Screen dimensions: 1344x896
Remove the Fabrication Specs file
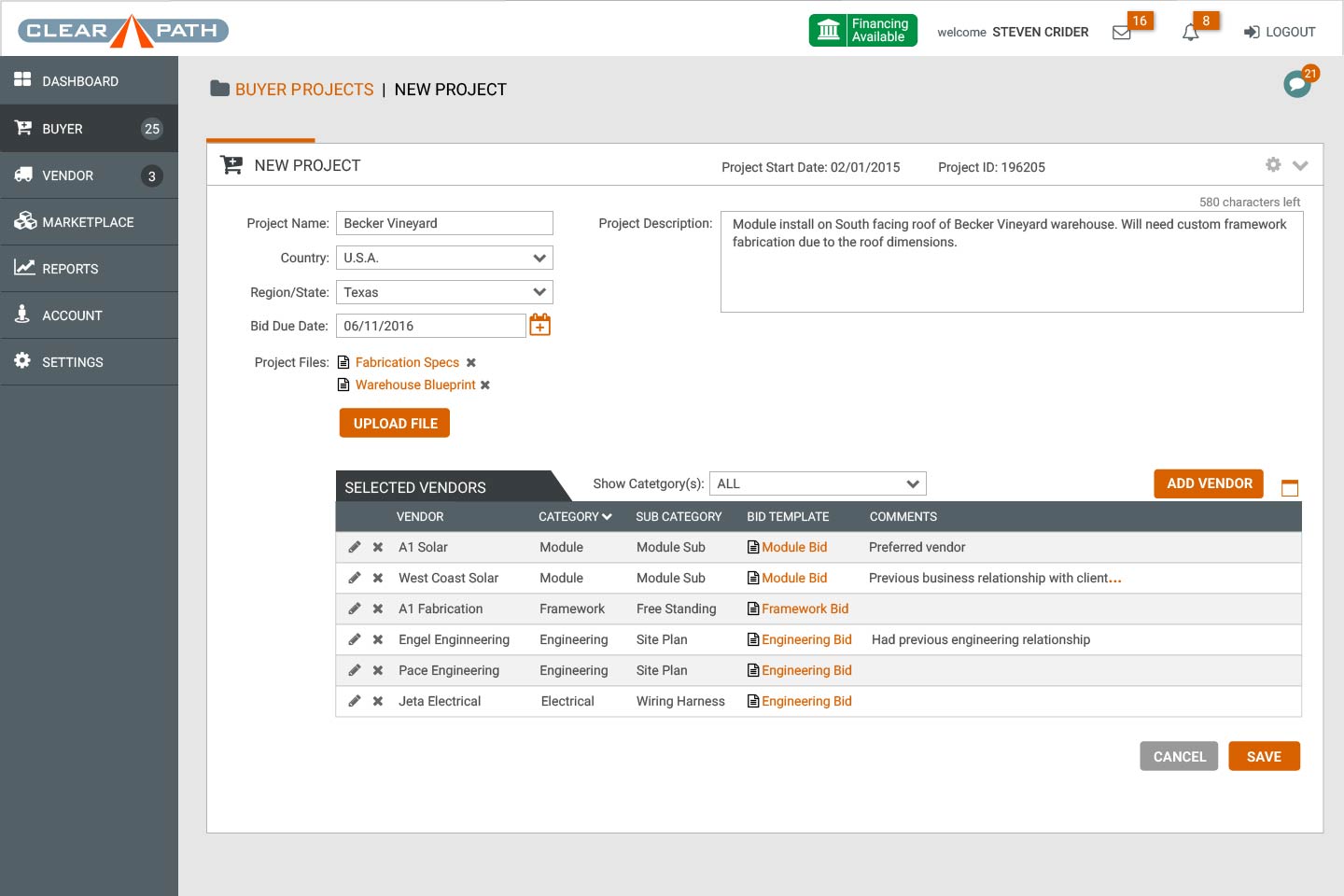click(x=471, y=362)
